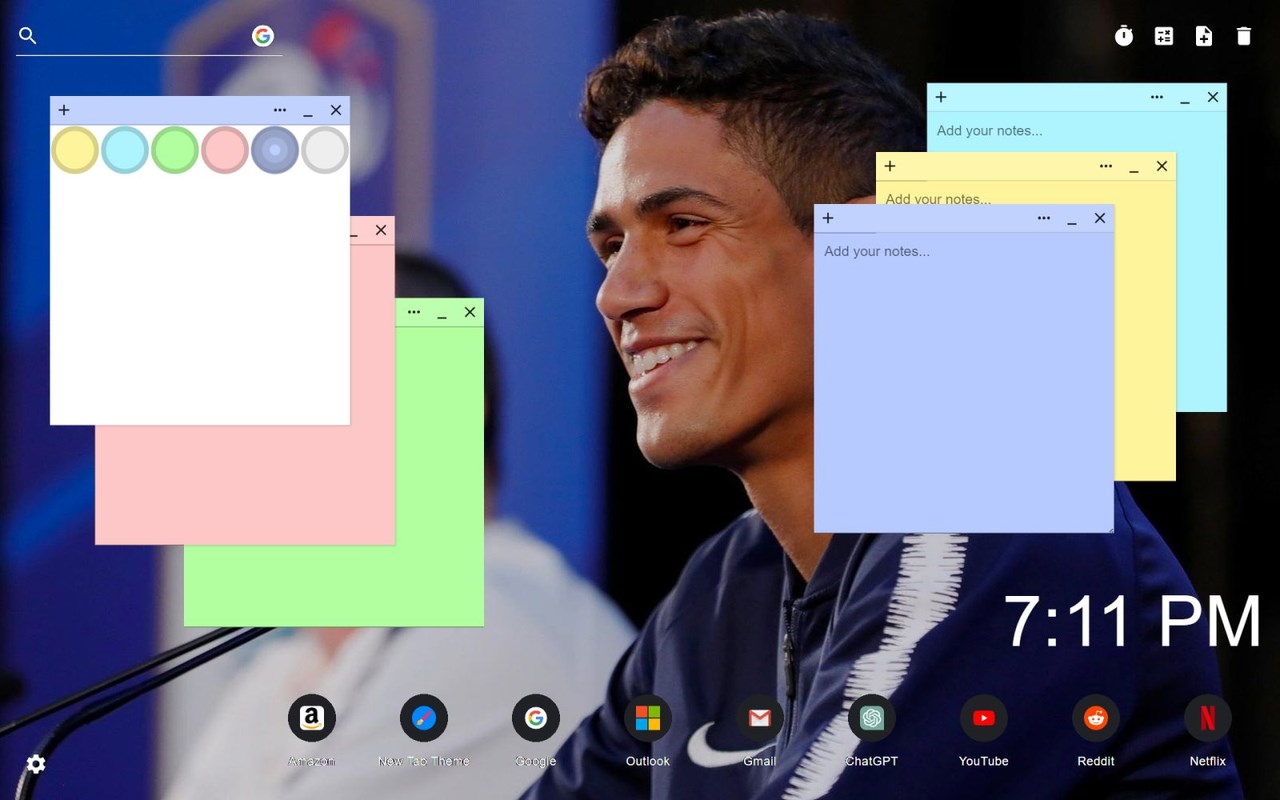
Task: Close the cyan sticky note
Action: click(x=1213, y=97)
